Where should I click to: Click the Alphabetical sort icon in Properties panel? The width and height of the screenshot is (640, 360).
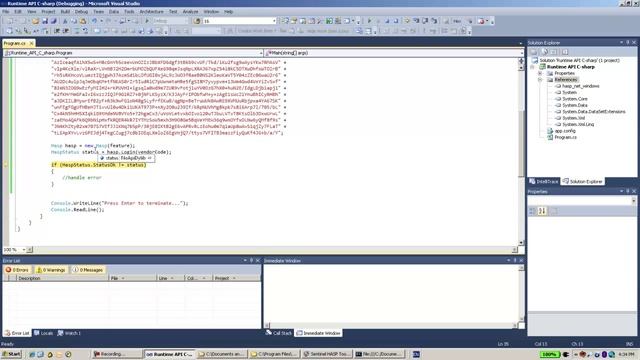542,211
